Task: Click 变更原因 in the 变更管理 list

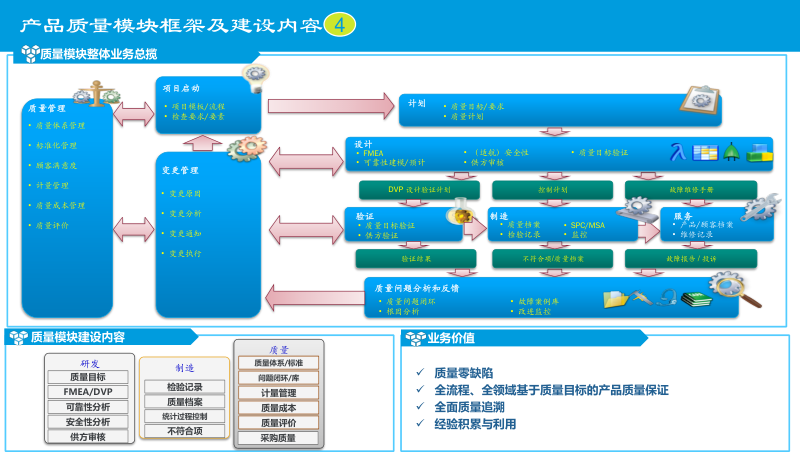Action: pos(185,194)
